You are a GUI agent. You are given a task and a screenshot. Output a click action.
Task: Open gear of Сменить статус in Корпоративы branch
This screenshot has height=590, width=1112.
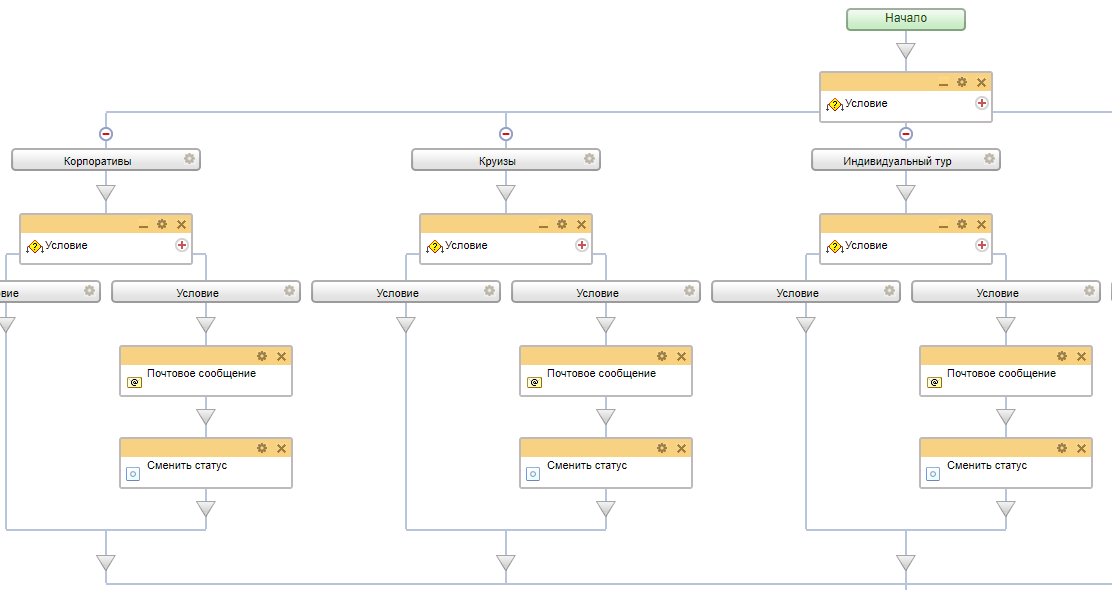pos(262,448)
